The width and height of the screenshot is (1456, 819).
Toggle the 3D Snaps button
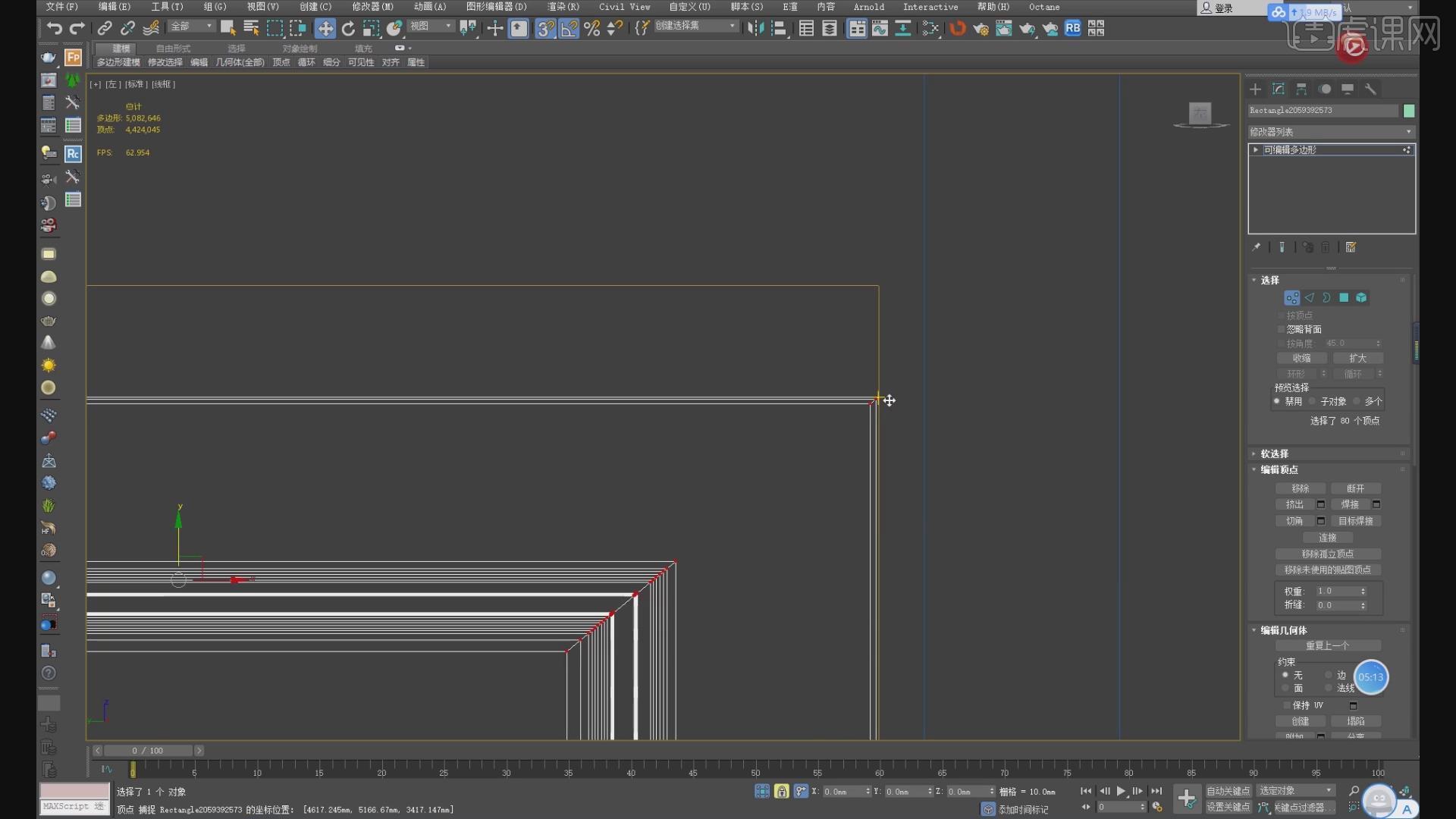pyautogui.click(x=544, y=29)
